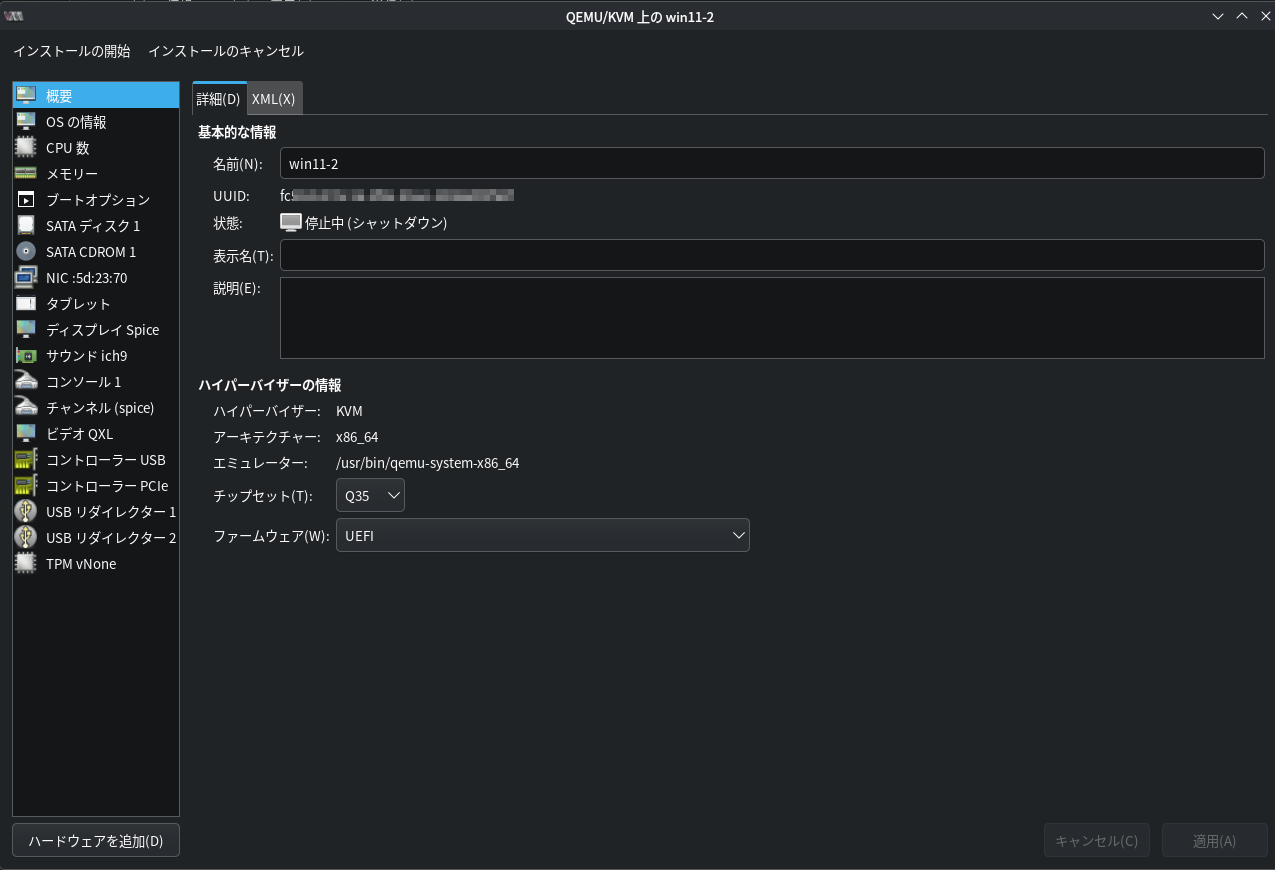Close the win11-2 window
This screenshot has width=1275, height=870.
click(x=1265, y=16)
